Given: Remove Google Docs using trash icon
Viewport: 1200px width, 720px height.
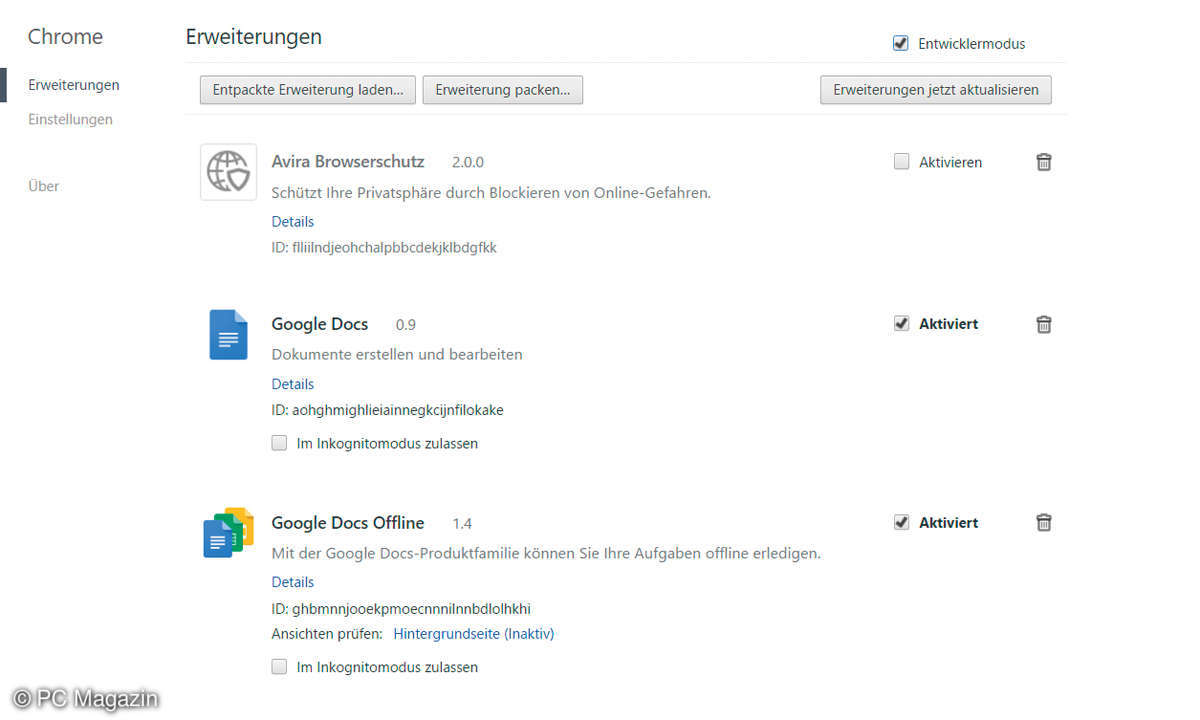Looking at the screenshot, I should click(x=1043, y=324).
